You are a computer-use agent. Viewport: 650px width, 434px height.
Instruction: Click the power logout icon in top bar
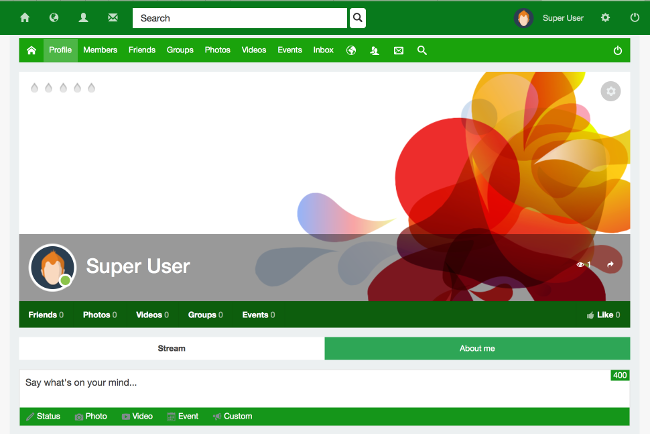[635, 18]
